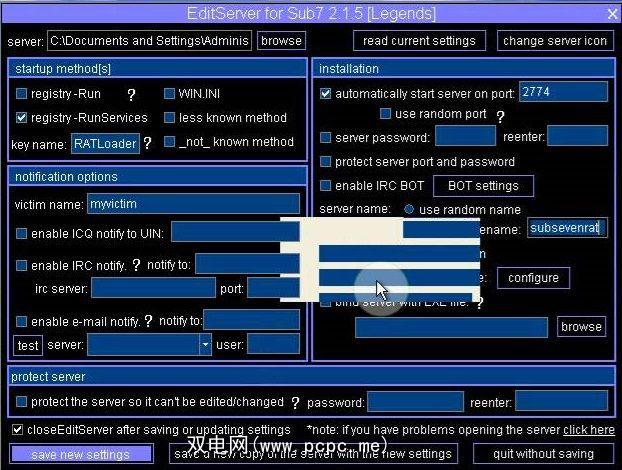Click the victim name field
The height and width of the screenshot is (470, 622).
pyautogui.click(x=193, y=204)
